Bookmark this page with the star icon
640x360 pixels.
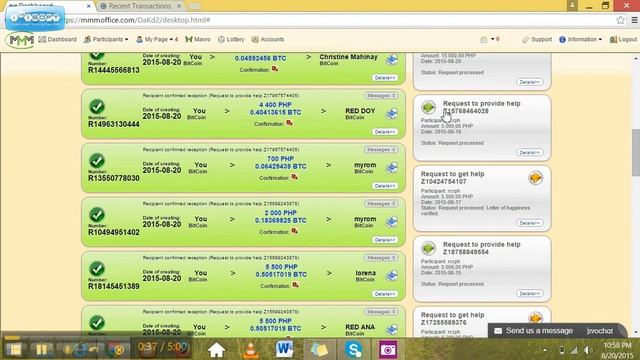[x=620, y=20]
